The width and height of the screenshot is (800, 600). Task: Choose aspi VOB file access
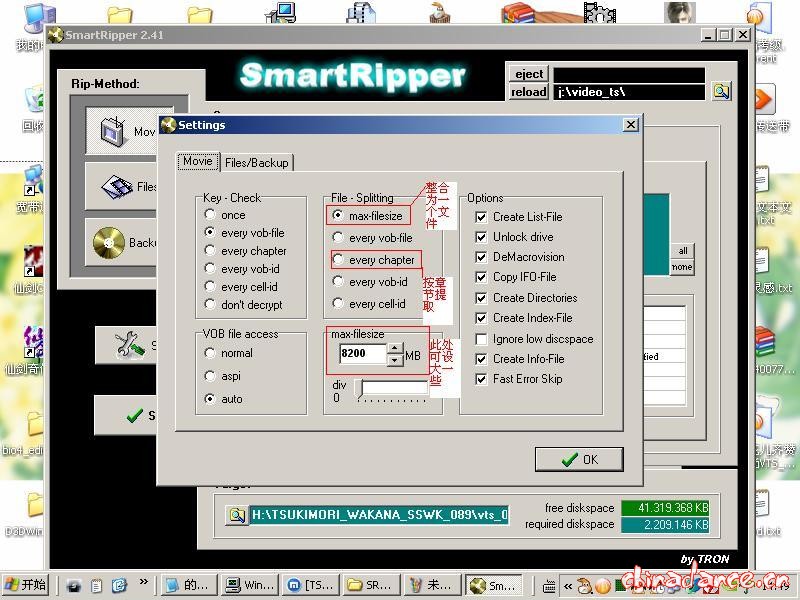tap(210, 376)
